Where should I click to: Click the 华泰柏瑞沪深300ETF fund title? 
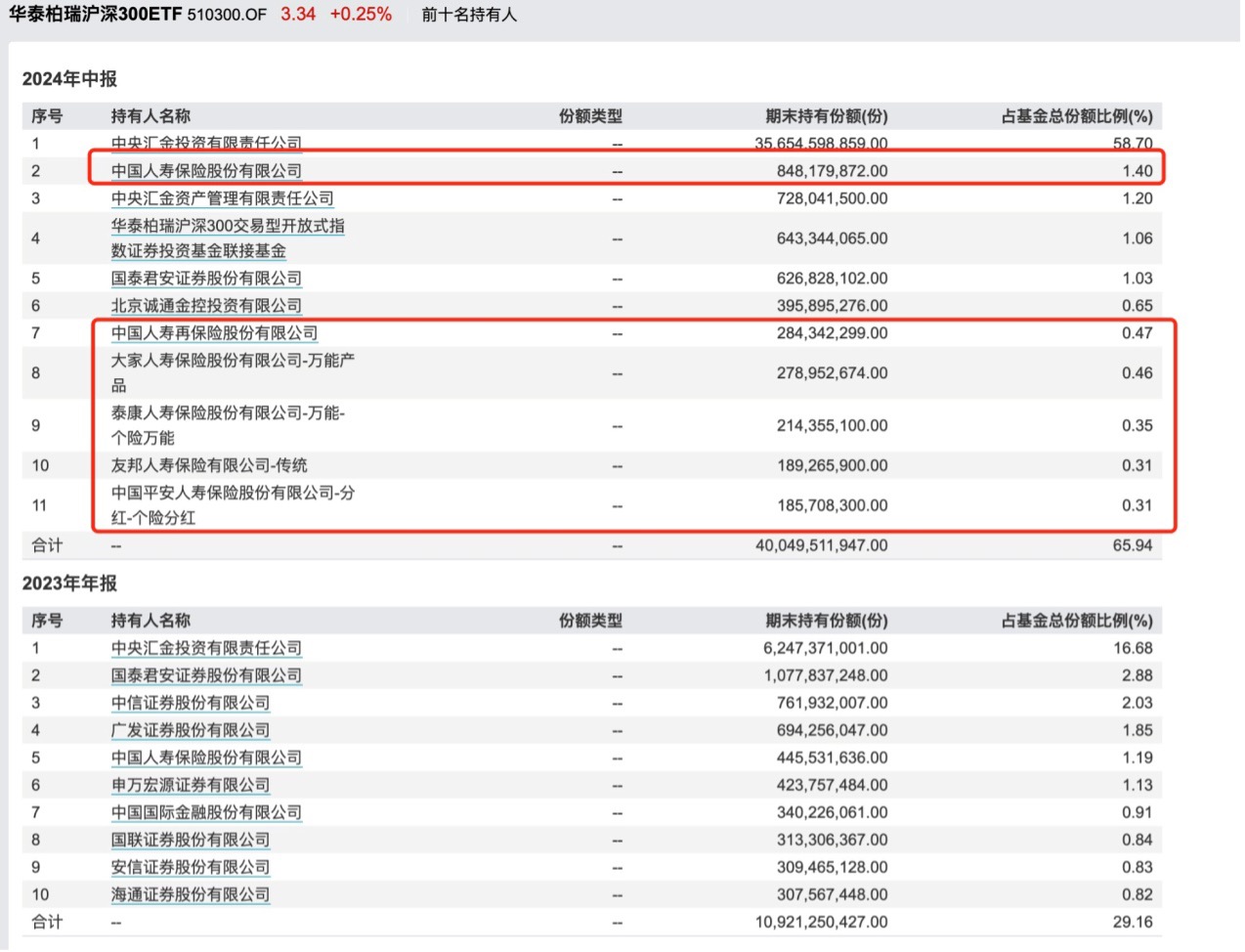click(95, 15)
